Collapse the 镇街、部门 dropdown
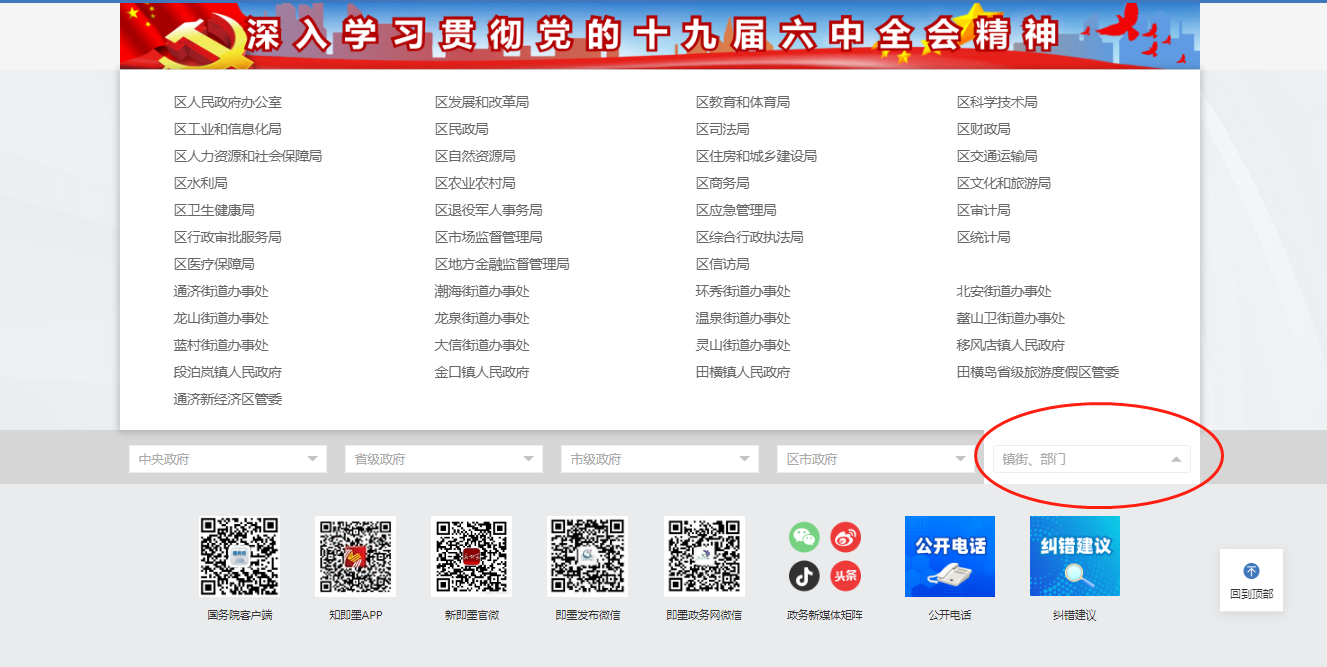The height and width of the screenshot is (667, 1327). (1091, 459)
